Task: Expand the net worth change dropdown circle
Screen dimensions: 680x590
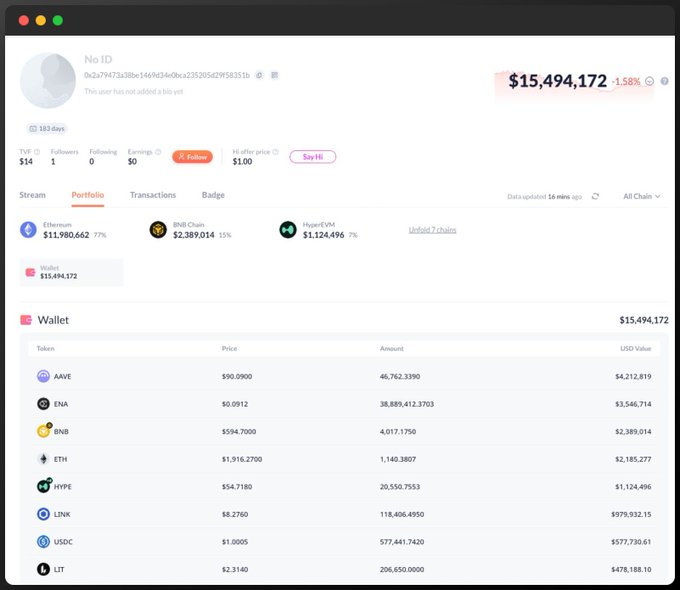Action: click(x=649, y=81)
